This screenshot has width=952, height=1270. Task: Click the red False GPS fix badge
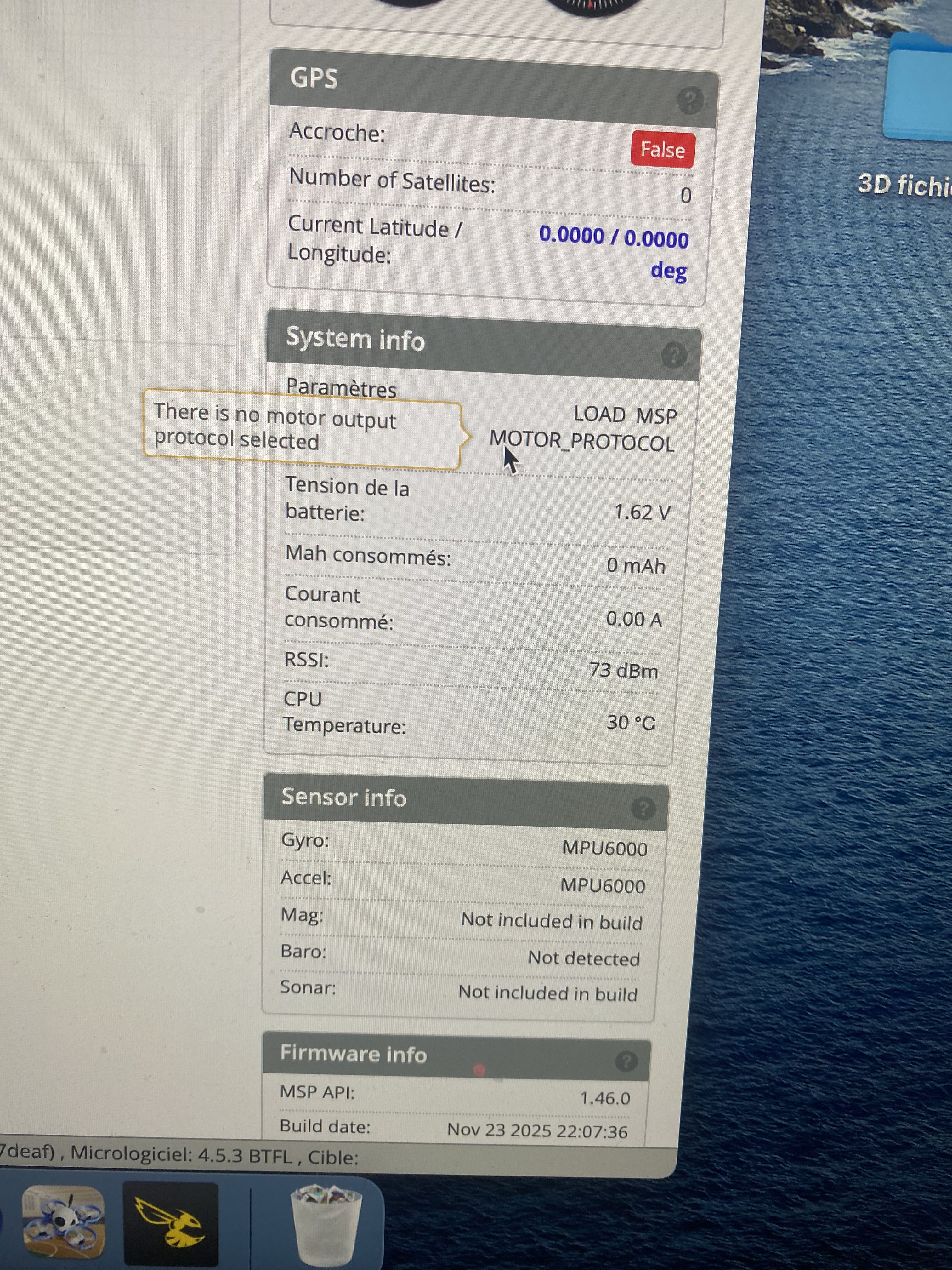663,150
